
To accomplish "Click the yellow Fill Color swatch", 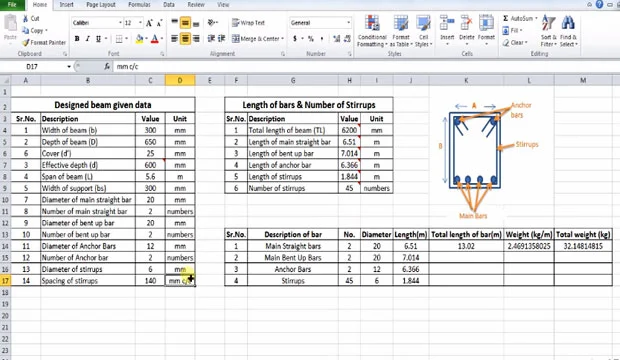I will pos(139,39).
